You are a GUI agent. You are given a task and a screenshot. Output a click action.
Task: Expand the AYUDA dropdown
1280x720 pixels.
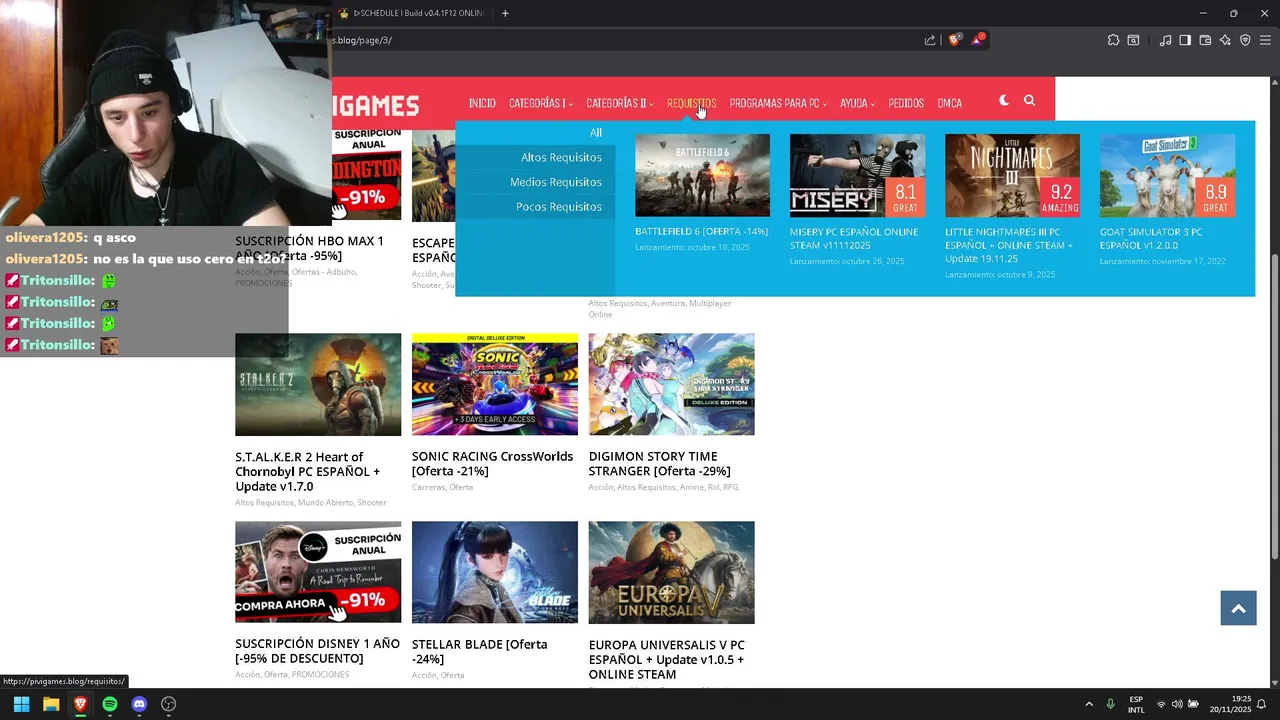coord(857,103)
